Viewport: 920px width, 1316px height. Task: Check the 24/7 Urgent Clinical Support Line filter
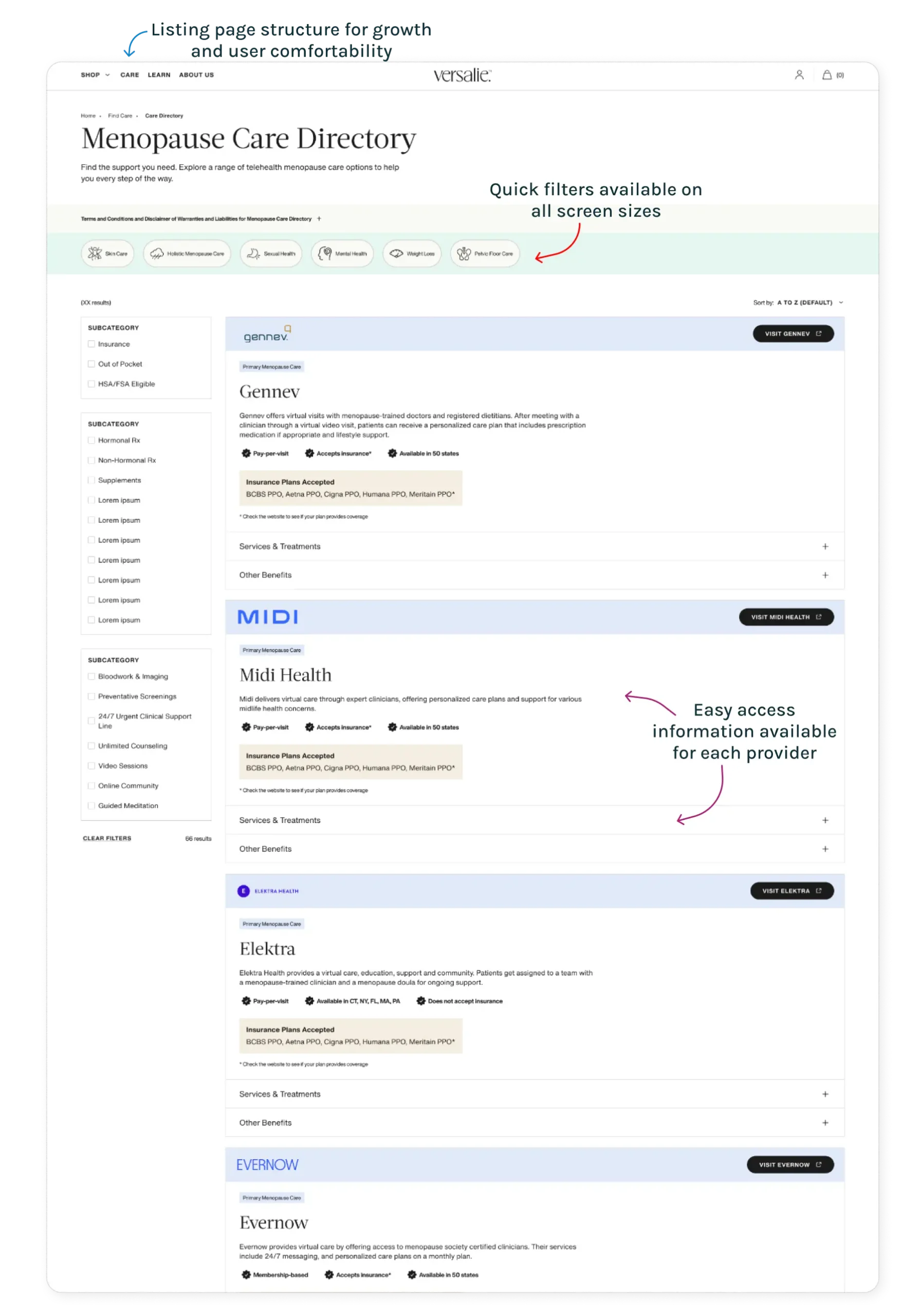[91, 721]
